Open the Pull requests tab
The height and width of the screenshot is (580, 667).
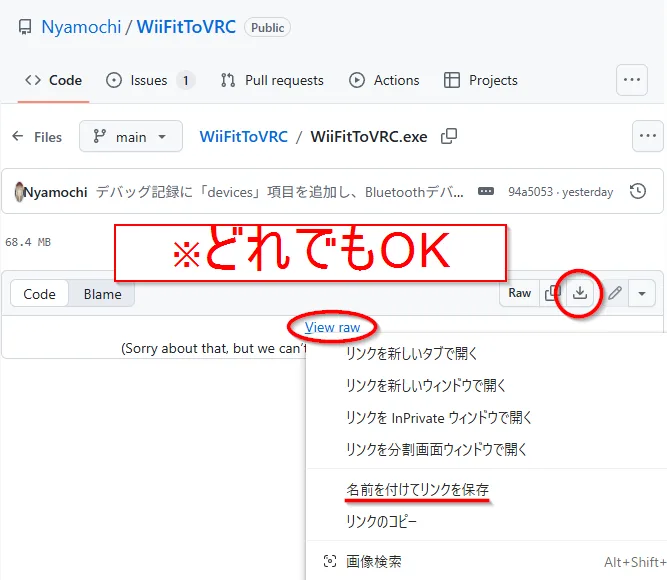pyautogui.click(x=272, y=80)
